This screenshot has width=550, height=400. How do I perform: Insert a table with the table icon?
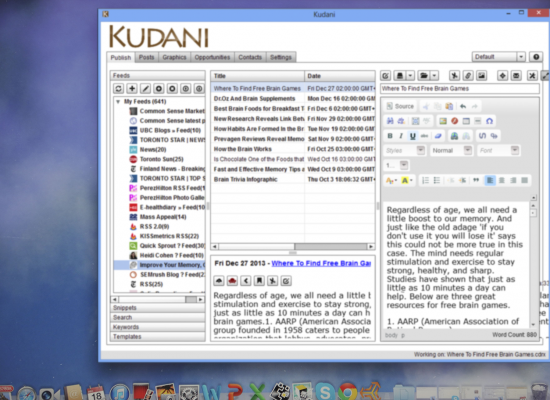coord(466,121)
